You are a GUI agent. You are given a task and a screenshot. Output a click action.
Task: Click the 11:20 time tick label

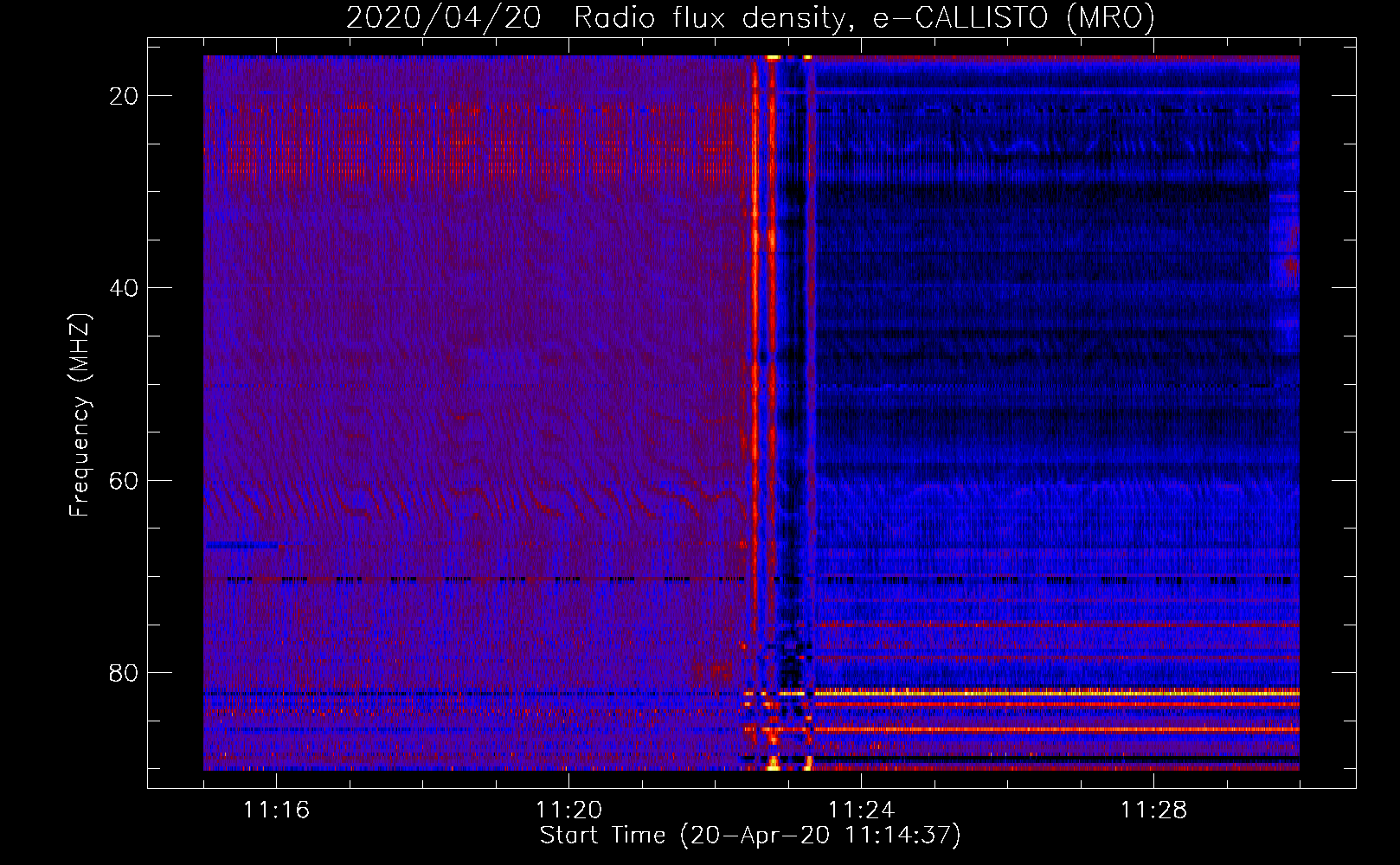[569, 810]
